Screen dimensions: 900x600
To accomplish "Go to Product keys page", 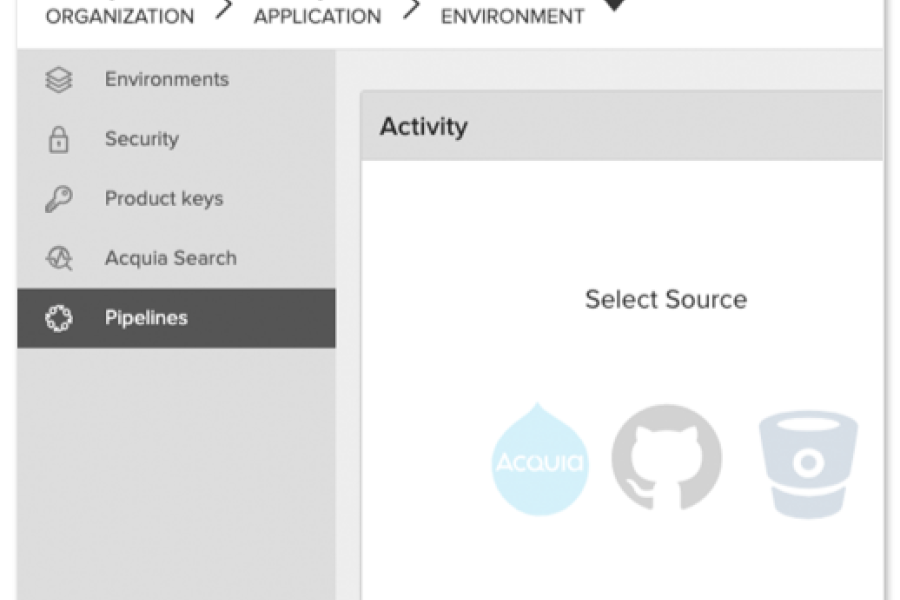I will pyautogui.click(x=164, y=198).
